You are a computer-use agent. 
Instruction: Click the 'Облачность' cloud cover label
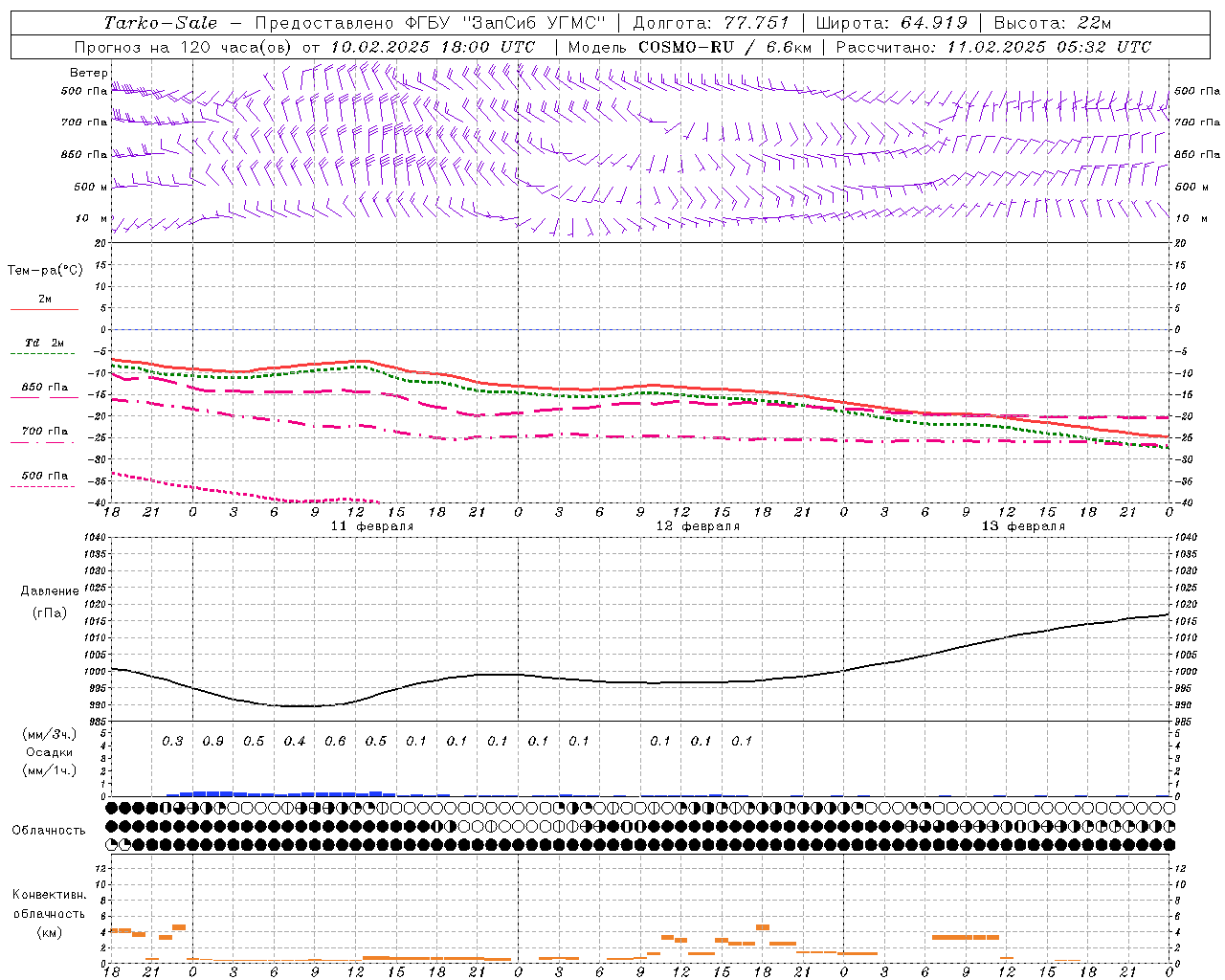click(49, 830)
